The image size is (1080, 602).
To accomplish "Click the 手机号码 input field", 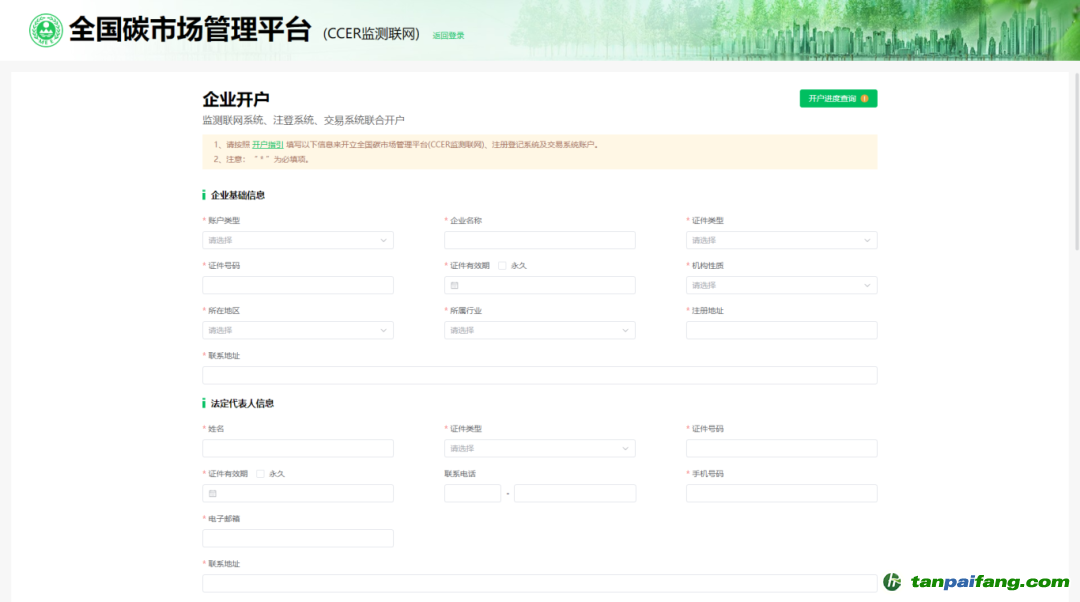I will (781, 493).
